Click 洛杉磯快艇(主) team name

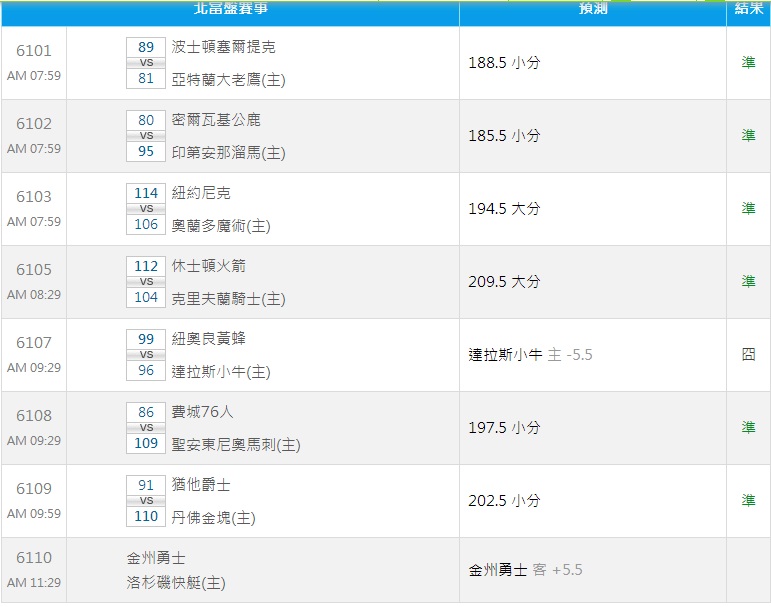tap(176, 583)
